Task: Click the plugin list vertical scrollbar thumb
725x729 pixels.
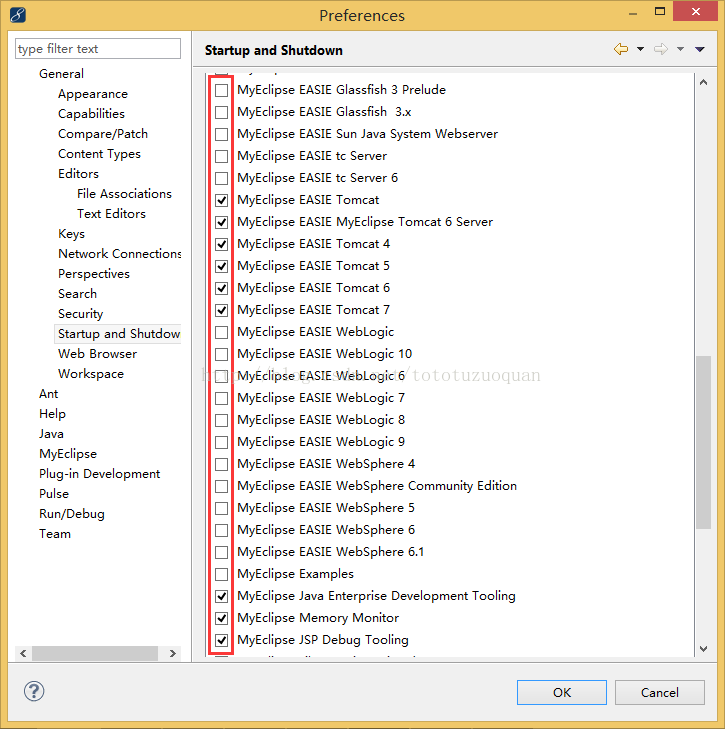Action: point(704,442)
